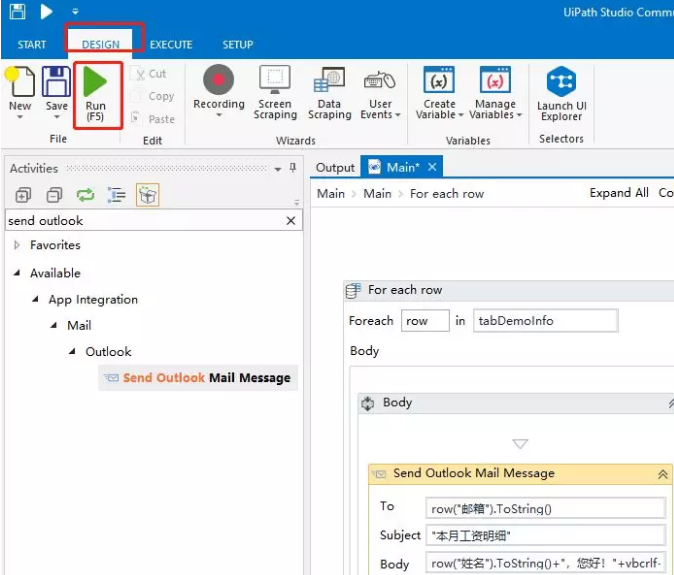Click the quick-access save icon in title bar

coord(17,11)
